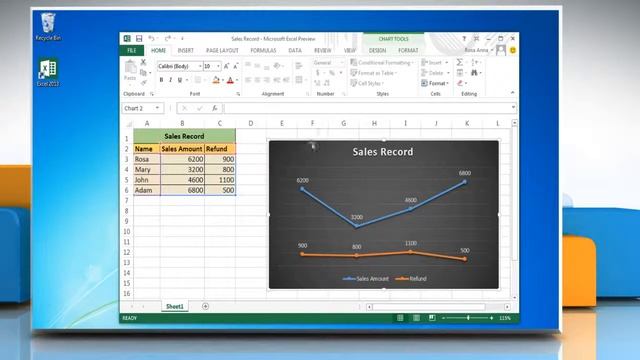
Task: Open the font name dropdown
Action: [200, 66]
